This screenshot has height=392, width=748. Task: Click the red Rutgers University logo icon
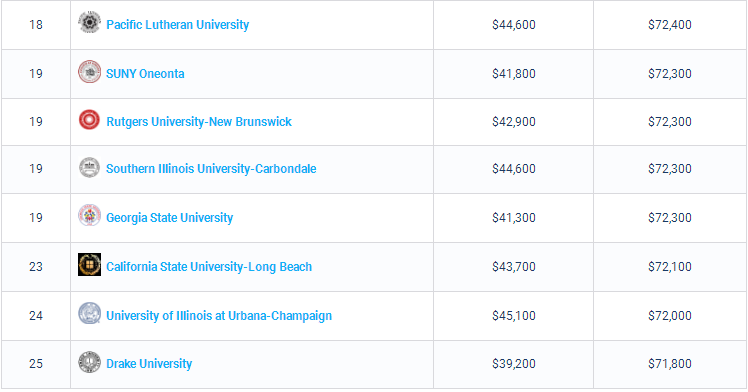(x=89, y=120)
